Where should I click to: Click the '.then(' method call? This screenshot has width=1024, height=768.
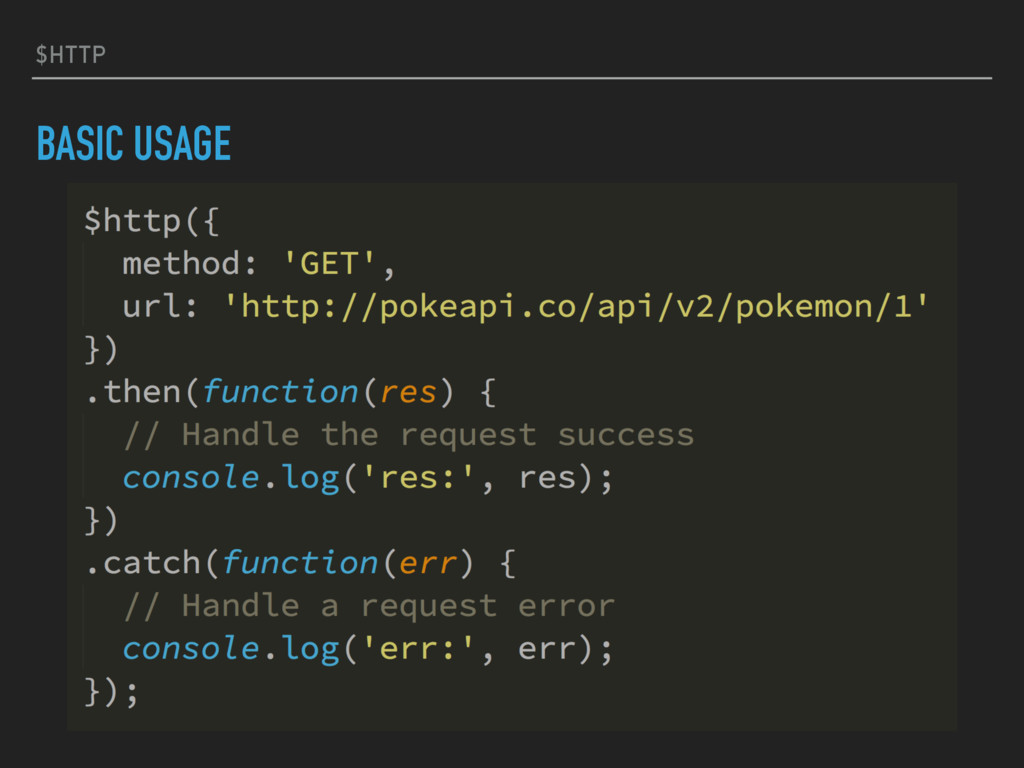tap(141, 392)
